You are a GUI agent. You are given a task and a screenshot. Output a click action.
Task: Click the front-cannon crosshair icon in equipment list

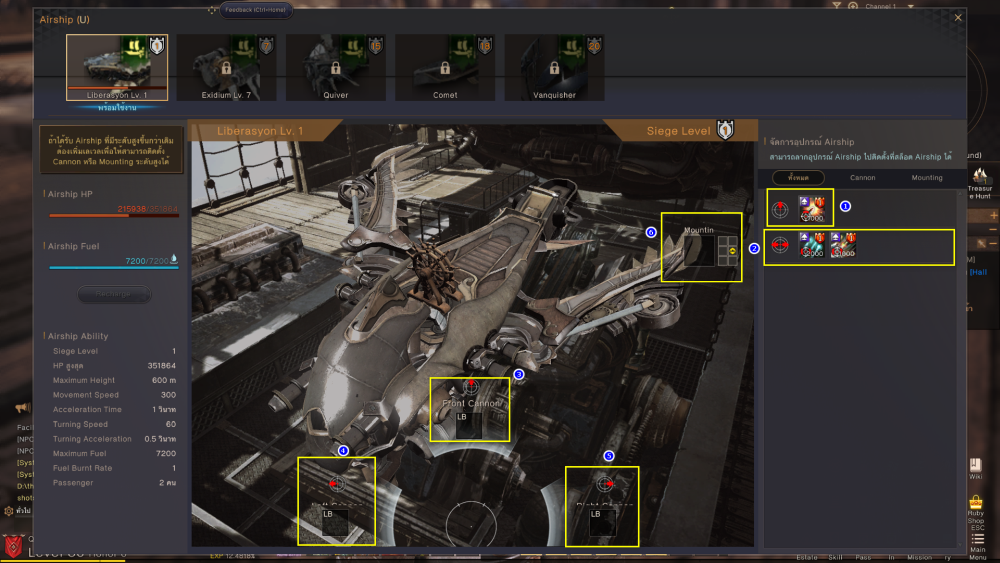point(780,209)
